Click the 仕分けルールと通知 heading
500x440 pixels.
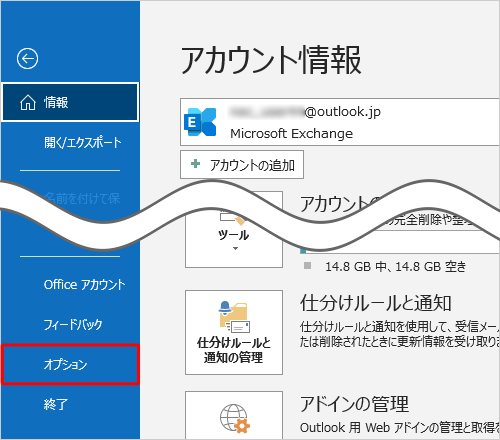[375, 303]
